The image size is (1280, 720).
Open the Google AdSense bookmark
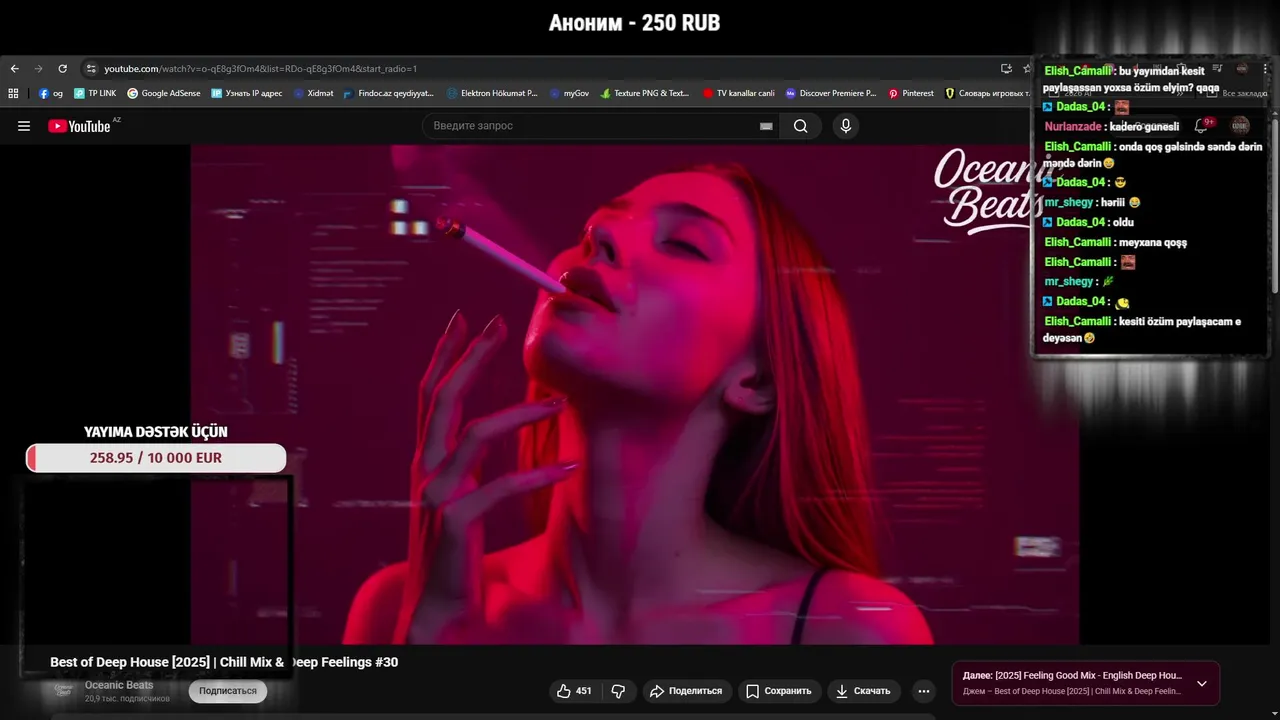pyautogui.click(x=164, y=93)
